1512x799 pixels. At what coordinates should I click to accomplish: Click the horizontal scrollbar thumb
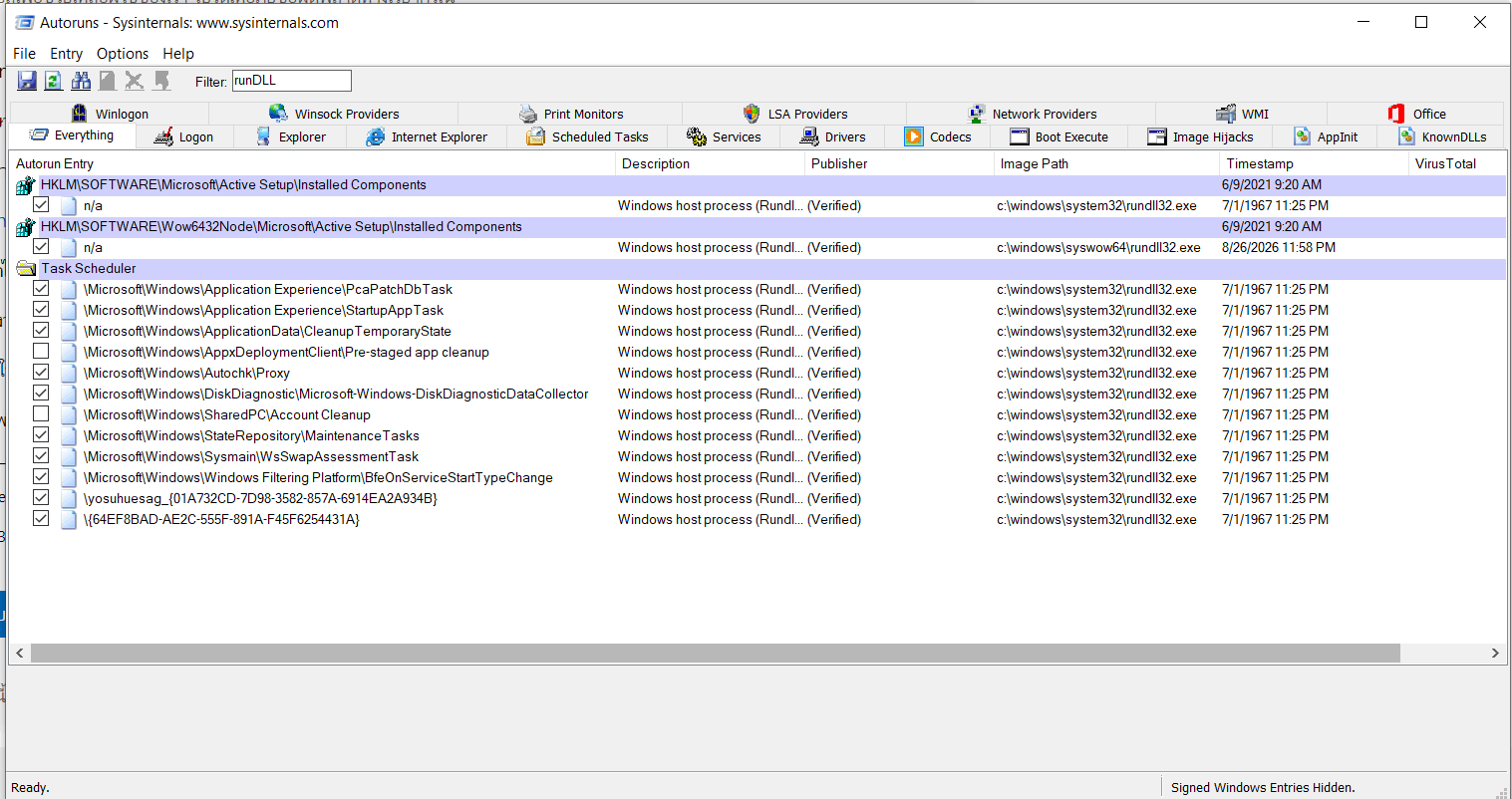click(x=715, y=654)
